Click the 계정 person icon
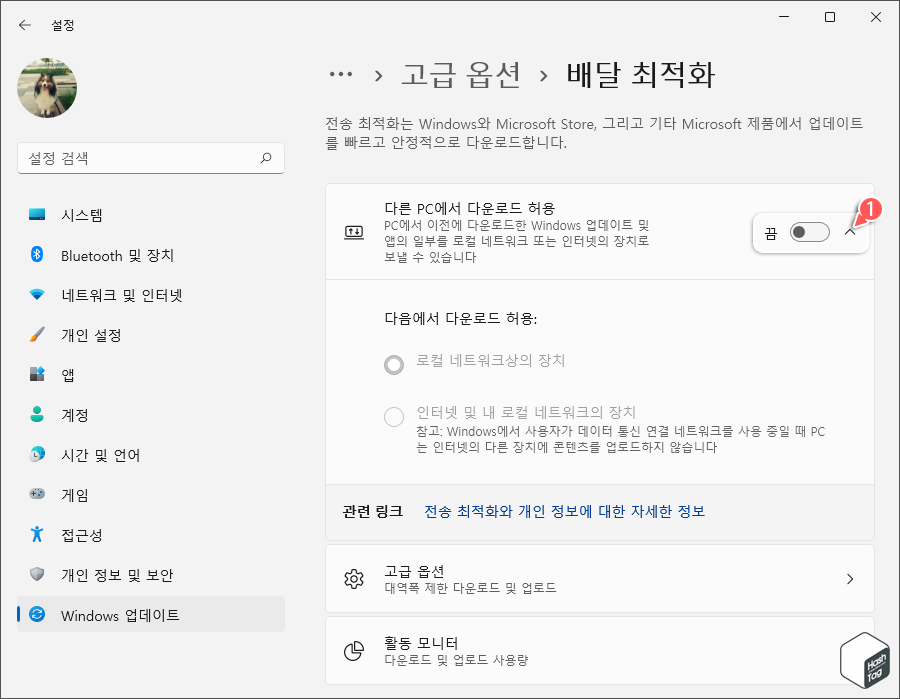 [37, 414]
